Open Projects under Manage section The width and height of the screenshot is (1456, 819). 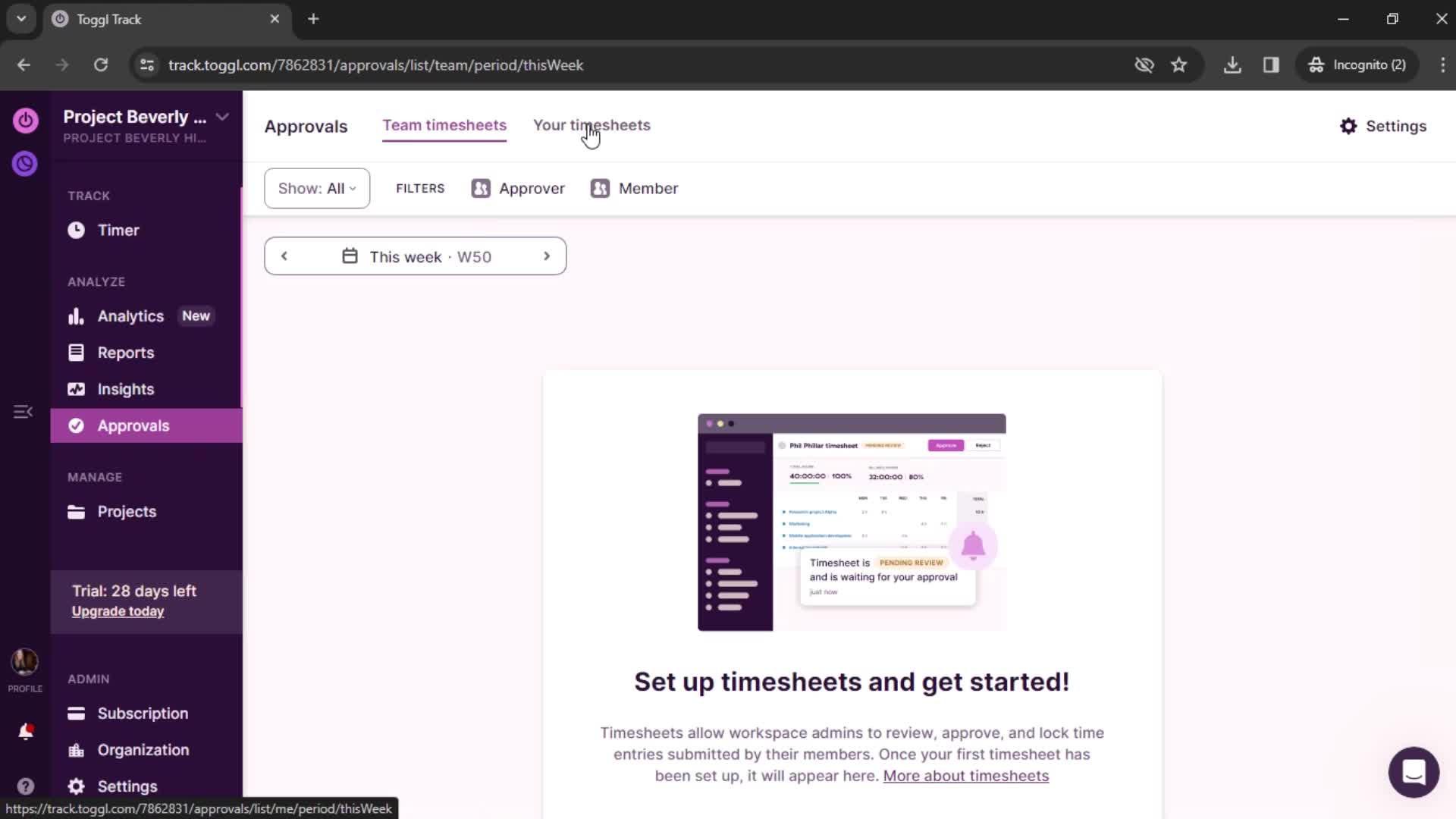pyautogui.click(x=128, y=512)
